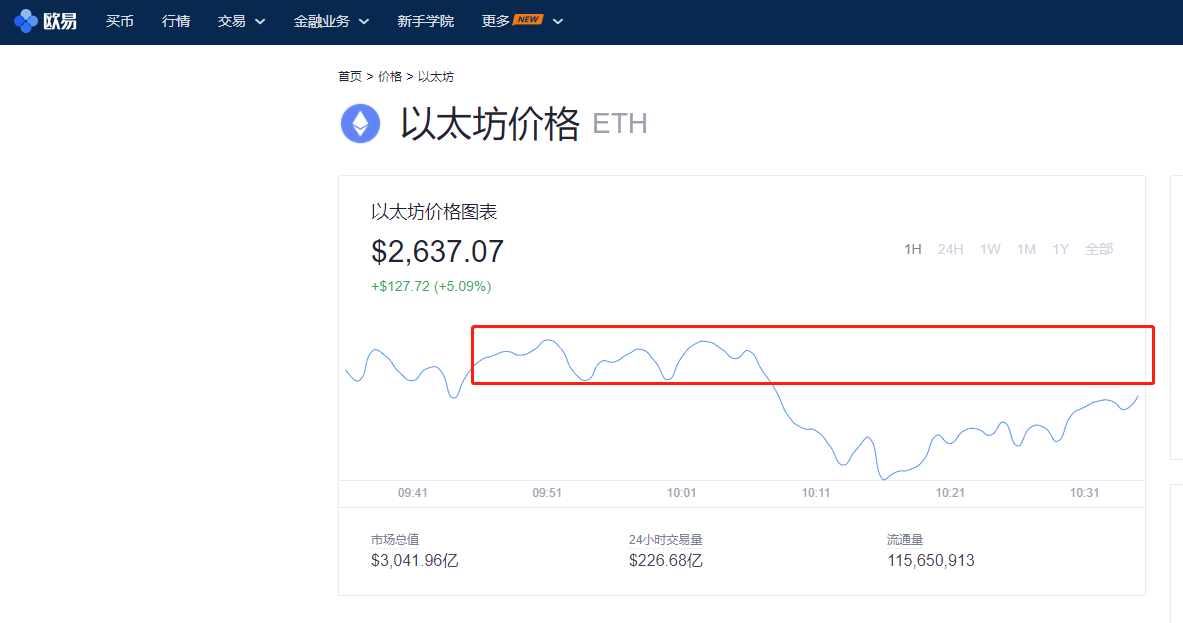
Task: Expand the 交易 dropdown menu
Action: click(x=241, y=21)
